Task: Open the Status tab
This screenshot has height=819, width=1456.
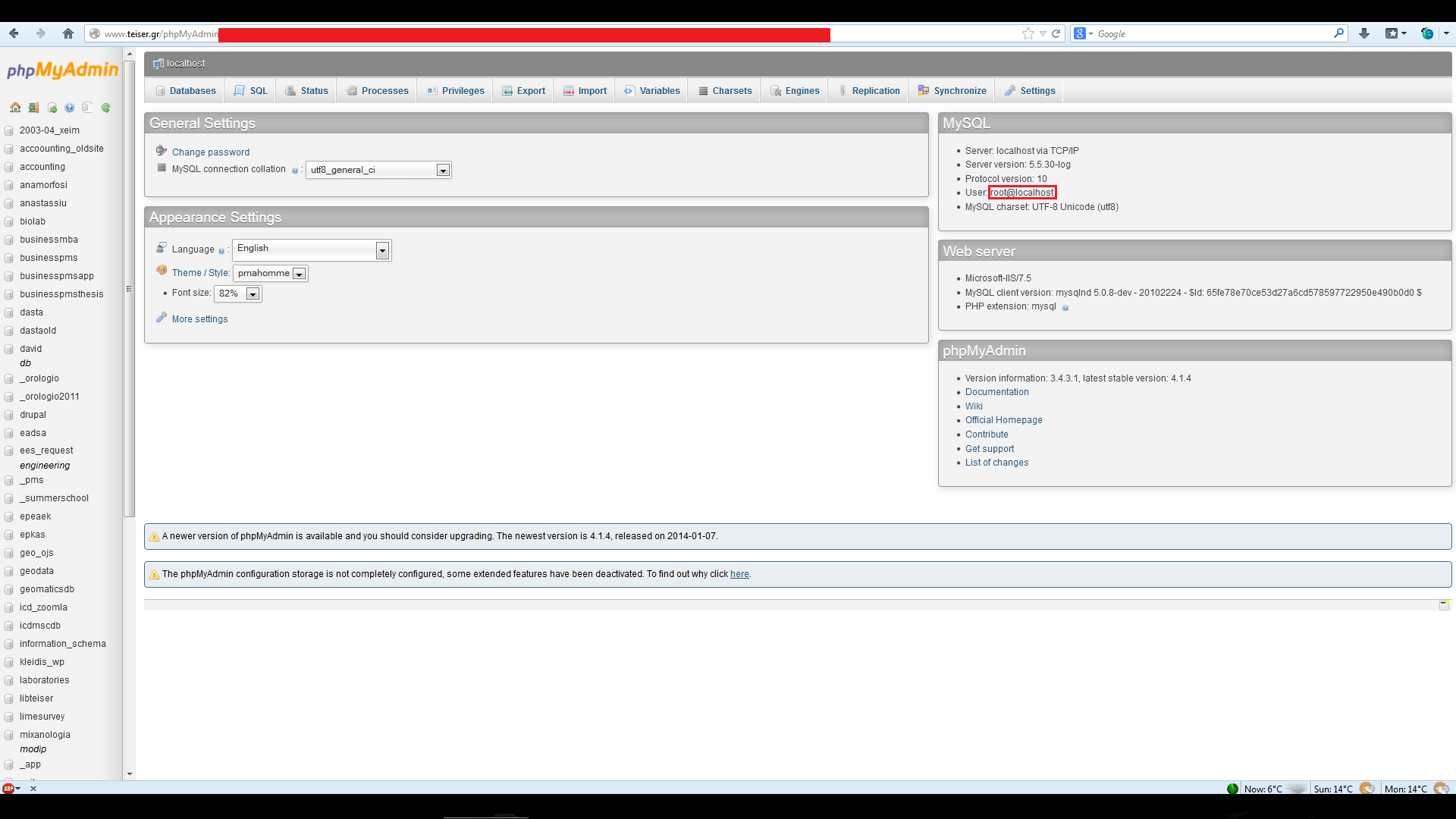Action: point(307,91)
